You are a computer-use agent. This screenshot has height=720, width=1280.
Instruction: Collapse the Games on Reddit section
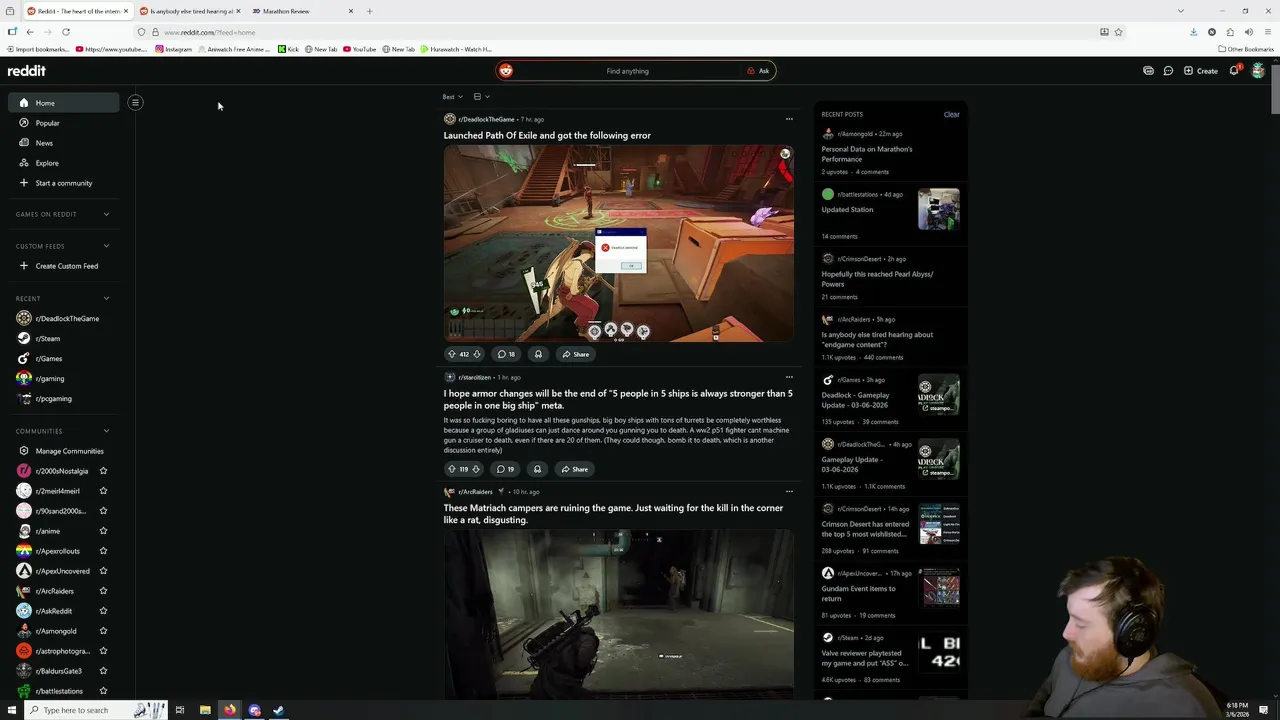[x=106, y=214]
